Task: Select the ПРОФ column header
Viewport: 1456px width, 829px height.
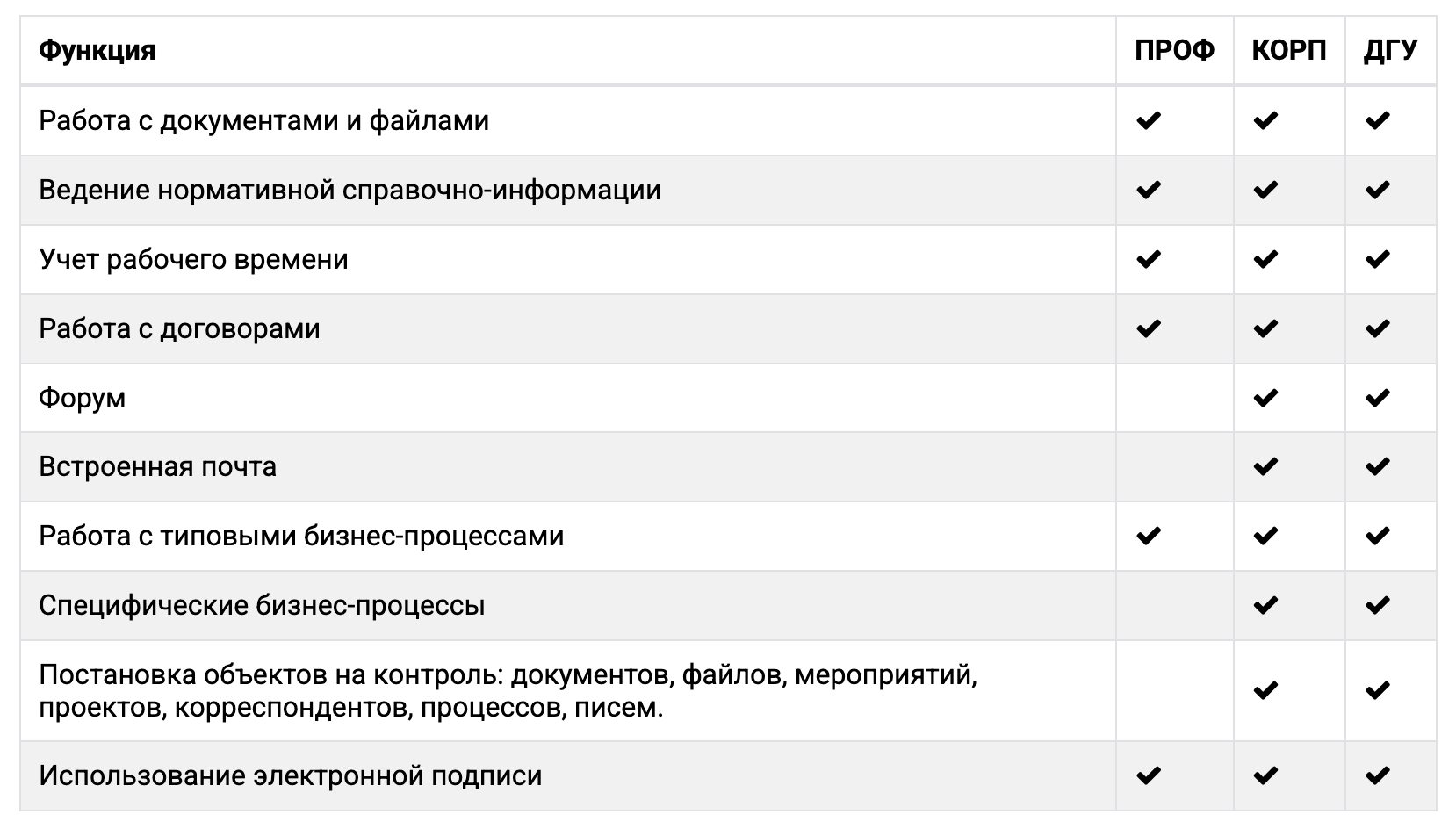Action: 1174,50
